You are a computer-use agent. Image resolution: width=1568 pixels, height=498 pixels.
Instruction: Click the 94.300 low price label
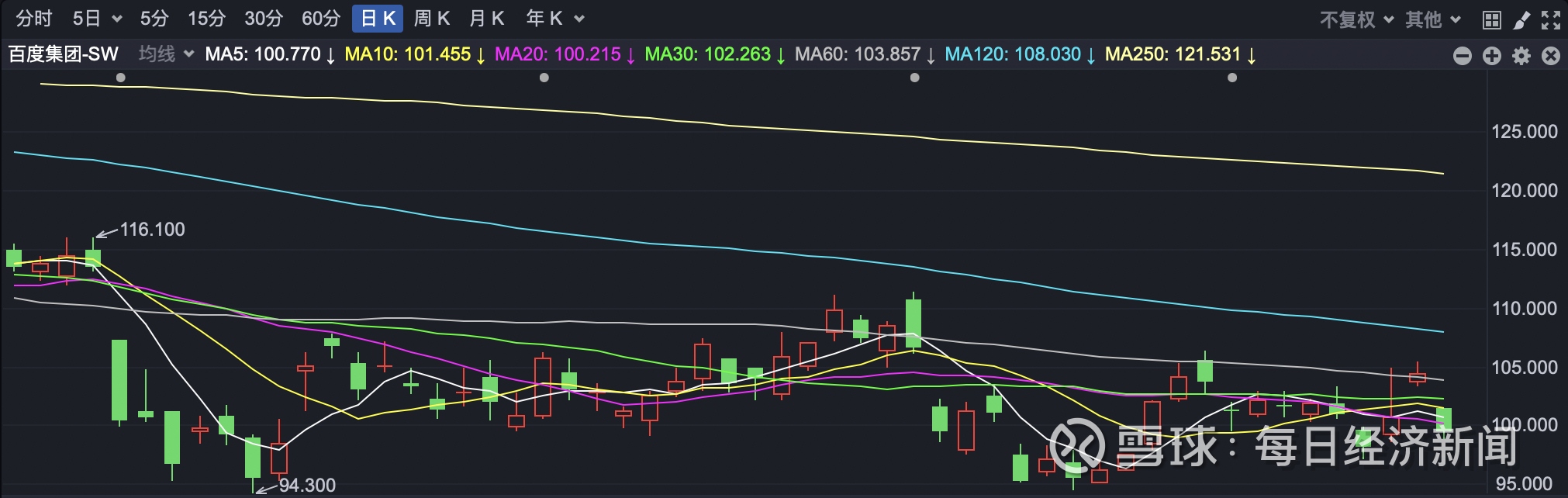[307, 486]
